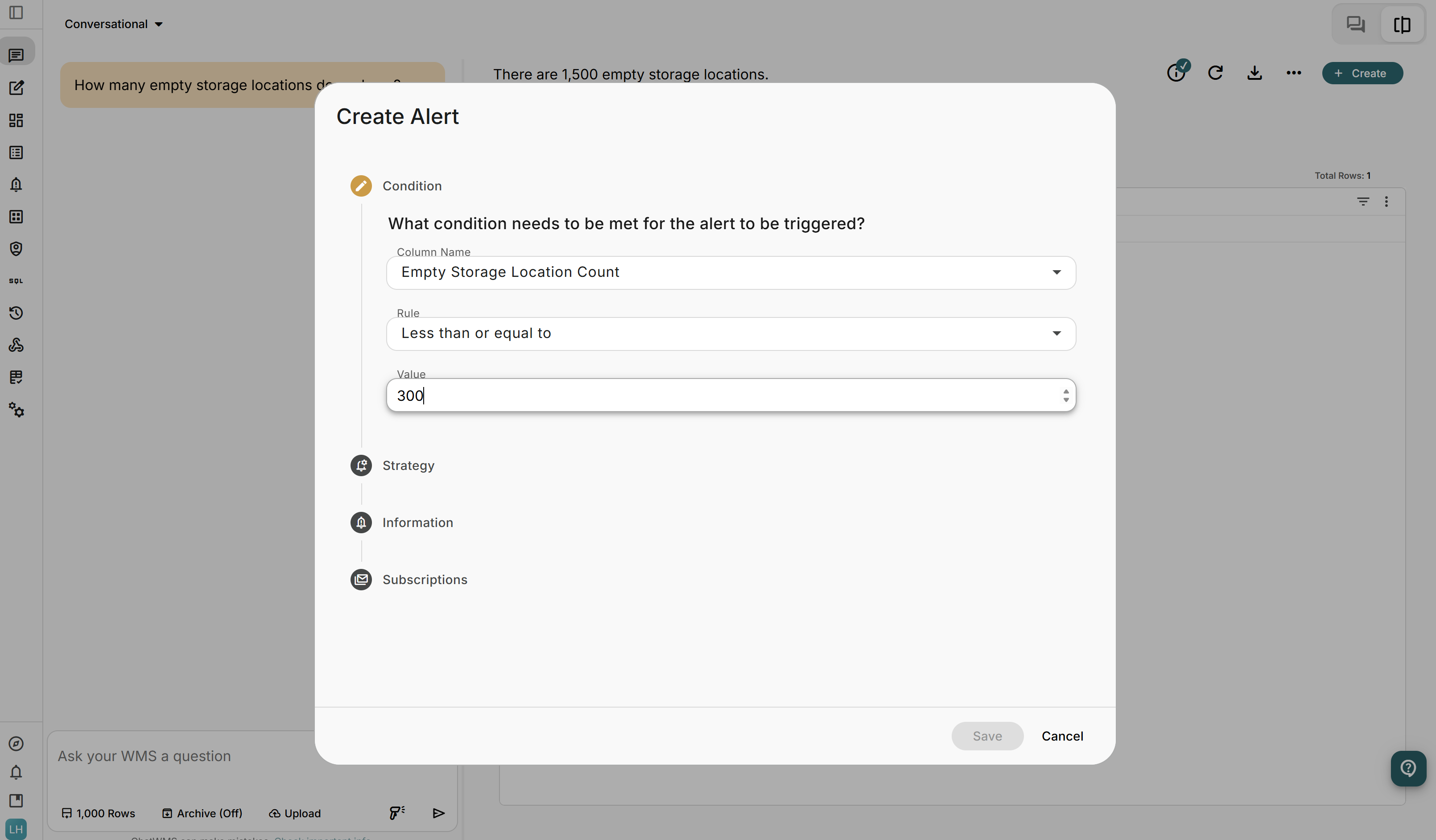The width and height of the screenshot is (1436, 840).
Task: Go to the Strategy step
Action: pyautogui.click(x=408, y=465)
